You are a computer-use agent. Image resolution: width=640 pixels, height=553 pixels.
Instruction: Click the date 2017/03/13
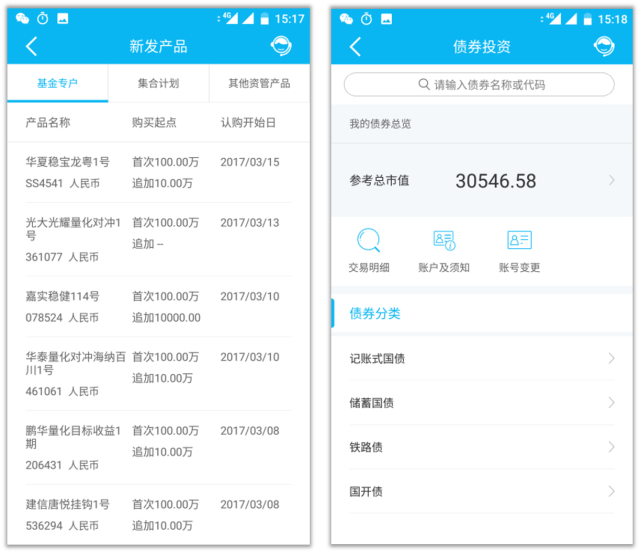[x=250, y=222]
